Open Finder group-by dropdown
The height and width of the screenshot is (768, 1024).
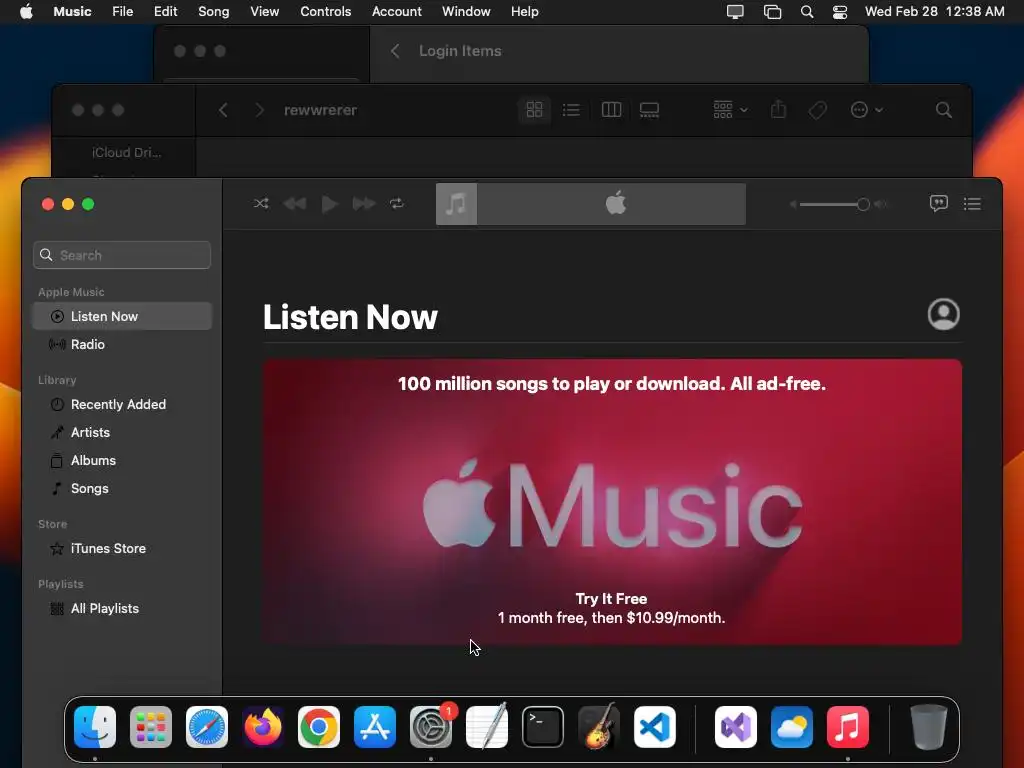(x=729, y=110)
